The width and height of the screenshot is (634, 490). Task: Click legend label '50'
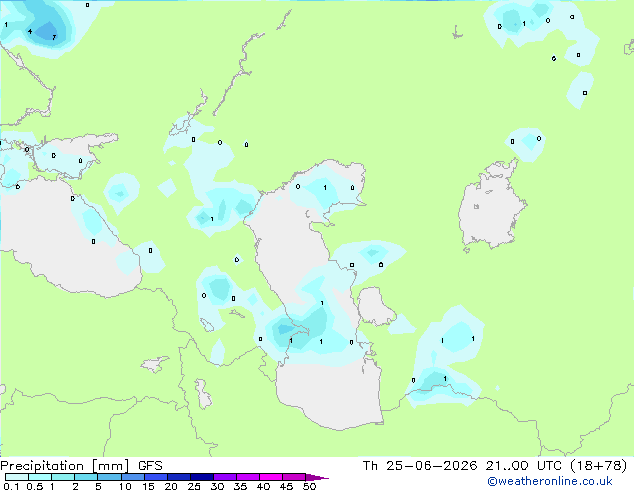click(x=310, y=486)
